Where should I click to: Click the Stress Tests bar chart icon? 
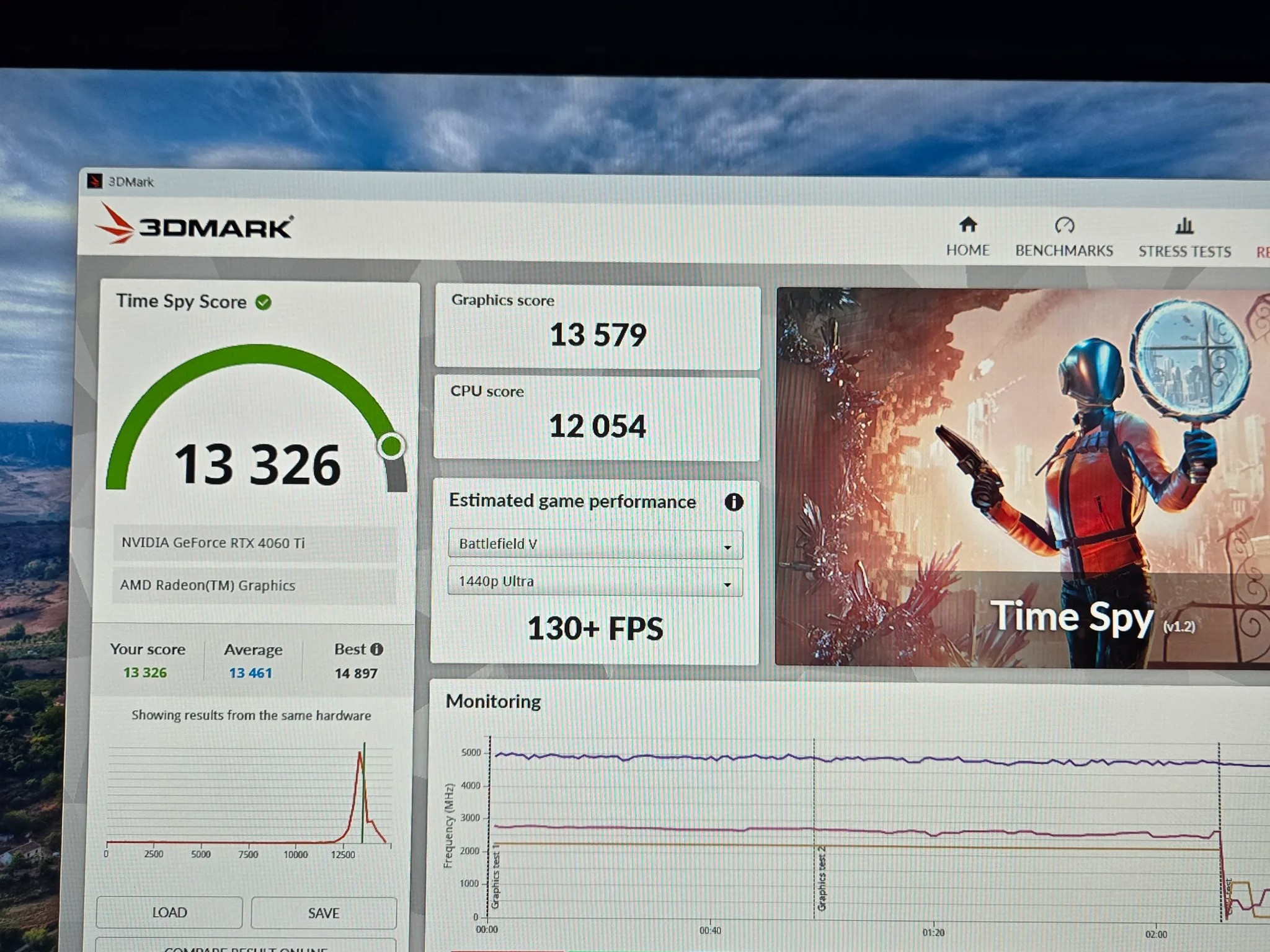[1184, 226]
